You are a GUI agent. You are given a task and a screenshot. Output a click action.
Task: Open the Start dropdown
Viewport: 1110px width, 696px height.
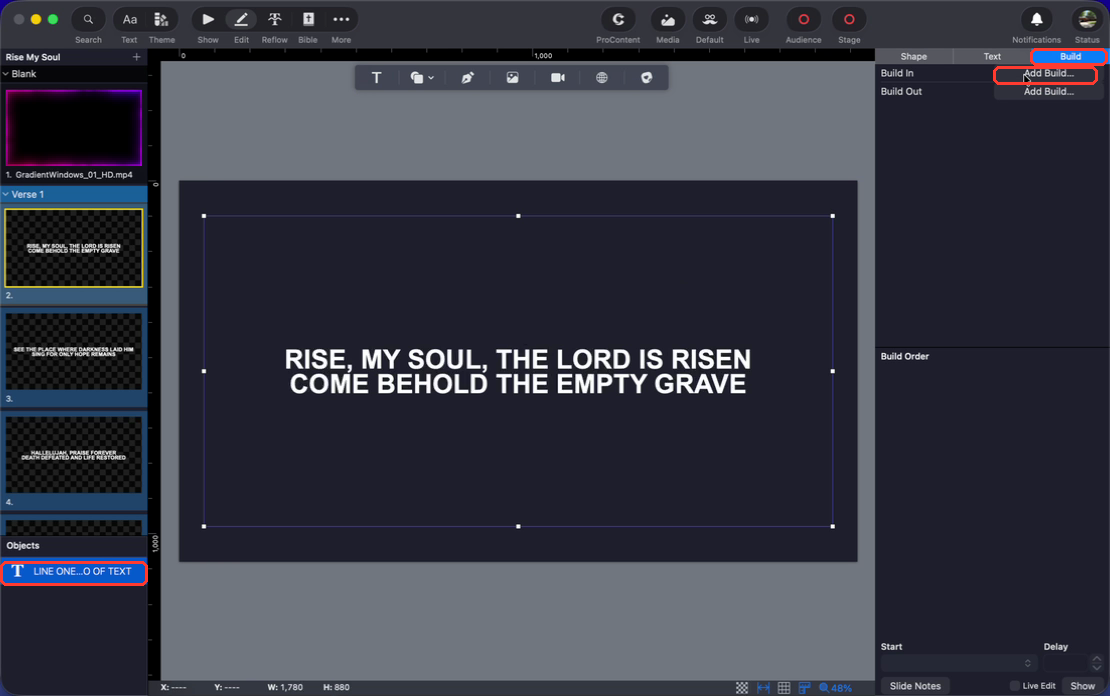[x=959, y=663]
